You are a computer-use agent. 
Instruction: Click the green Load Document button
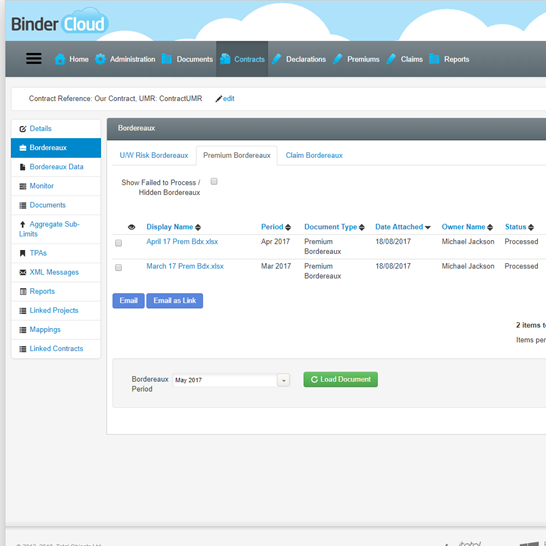[x=341, y=379]
